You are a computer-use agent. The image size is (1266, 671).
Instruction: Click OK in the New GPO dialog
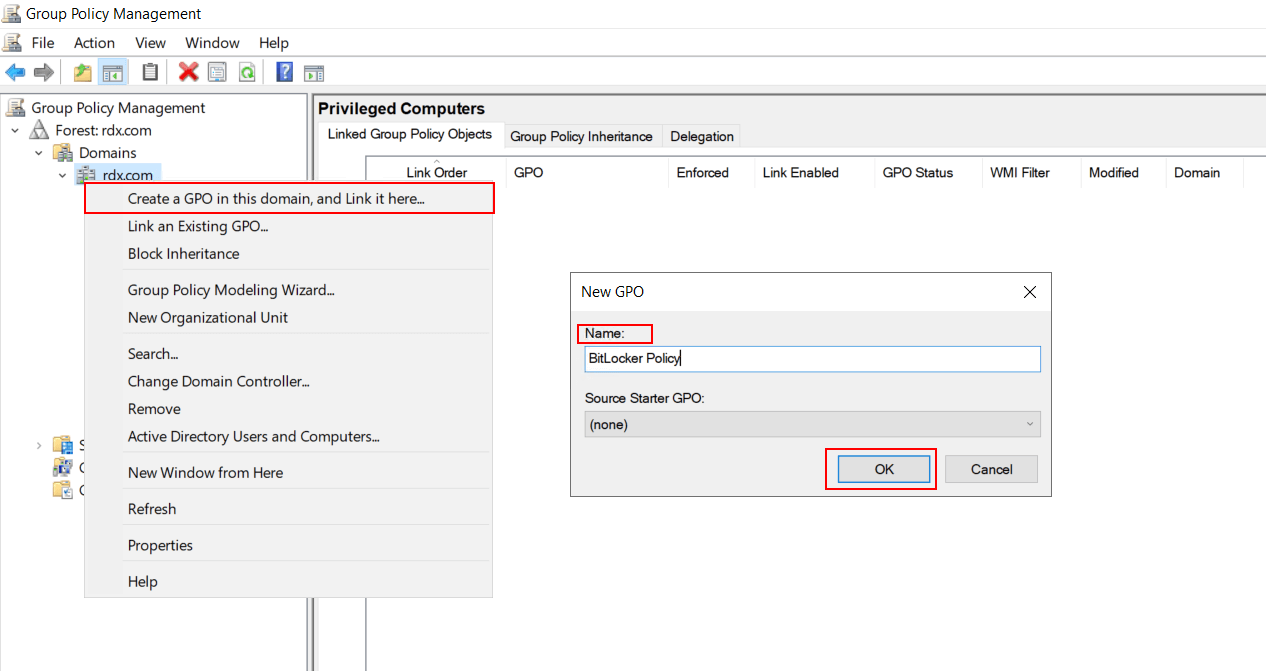coord(881,468)
